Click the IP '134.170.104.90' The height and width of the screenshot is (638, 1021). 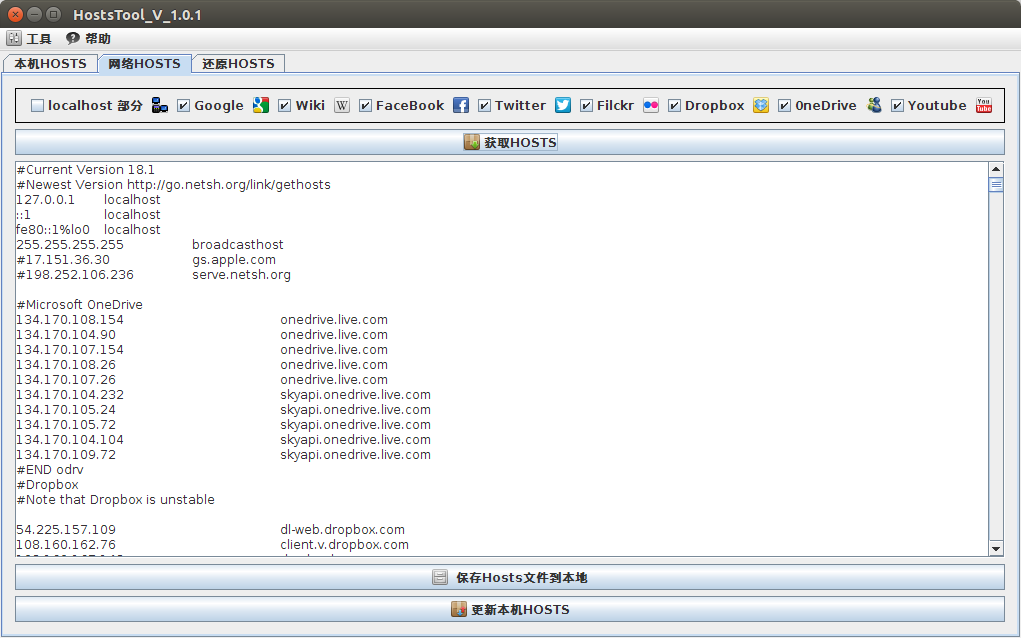click(66, 335)
